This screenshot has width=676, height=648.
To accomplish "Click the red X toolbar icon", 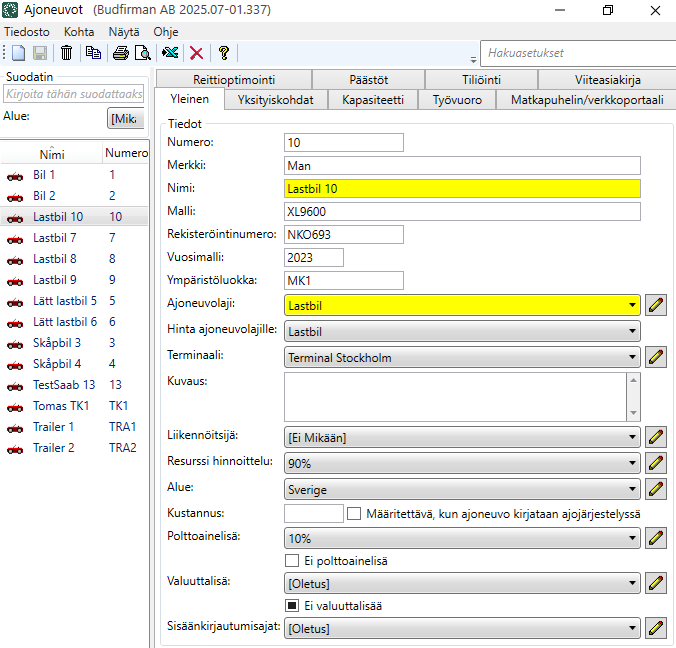I will tap(197, 53).
